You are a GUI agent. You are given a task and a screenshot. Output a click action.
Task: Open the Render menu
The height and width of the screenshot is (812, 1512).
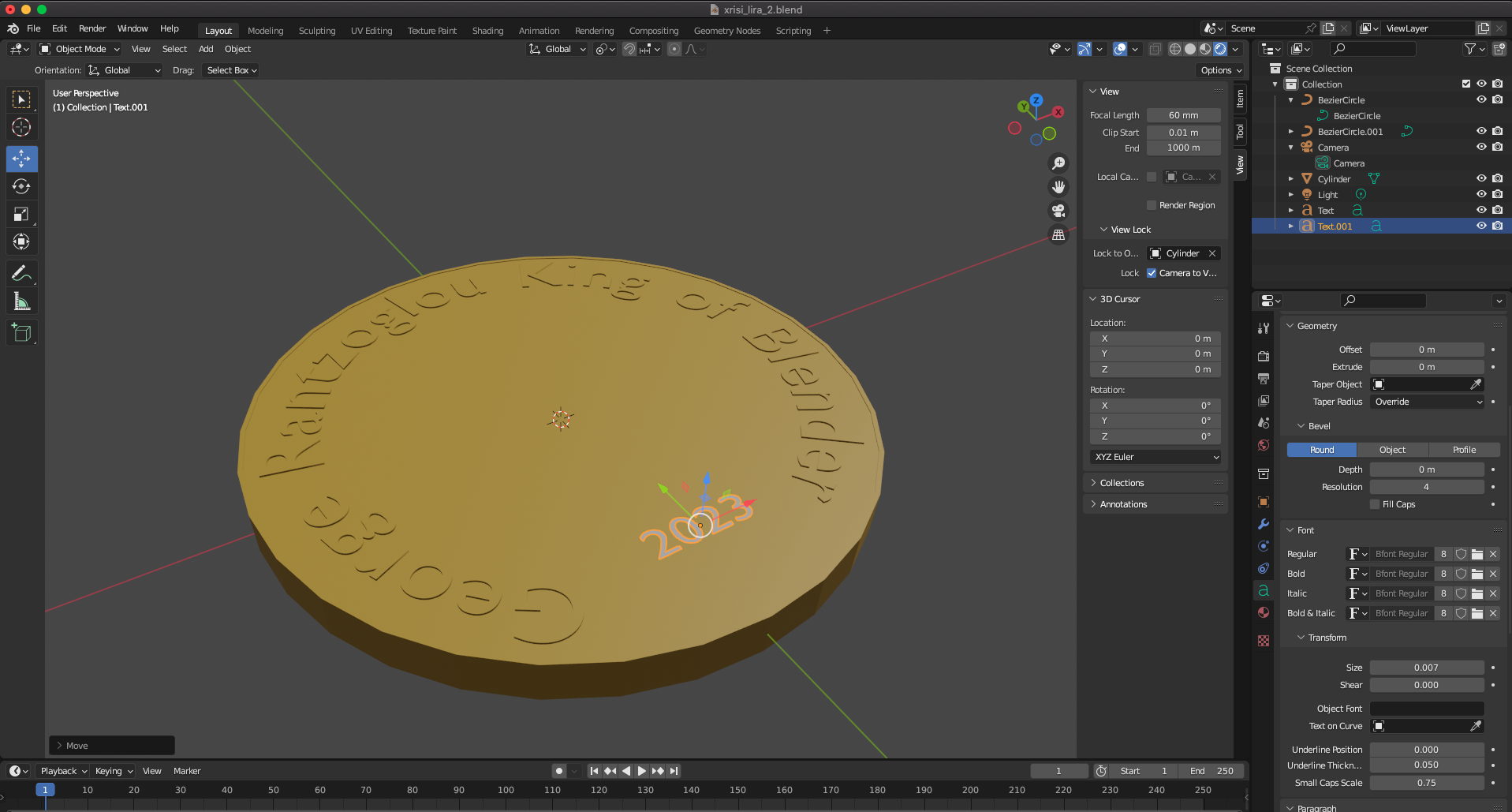pyautogui.click(x=92, y=28)
